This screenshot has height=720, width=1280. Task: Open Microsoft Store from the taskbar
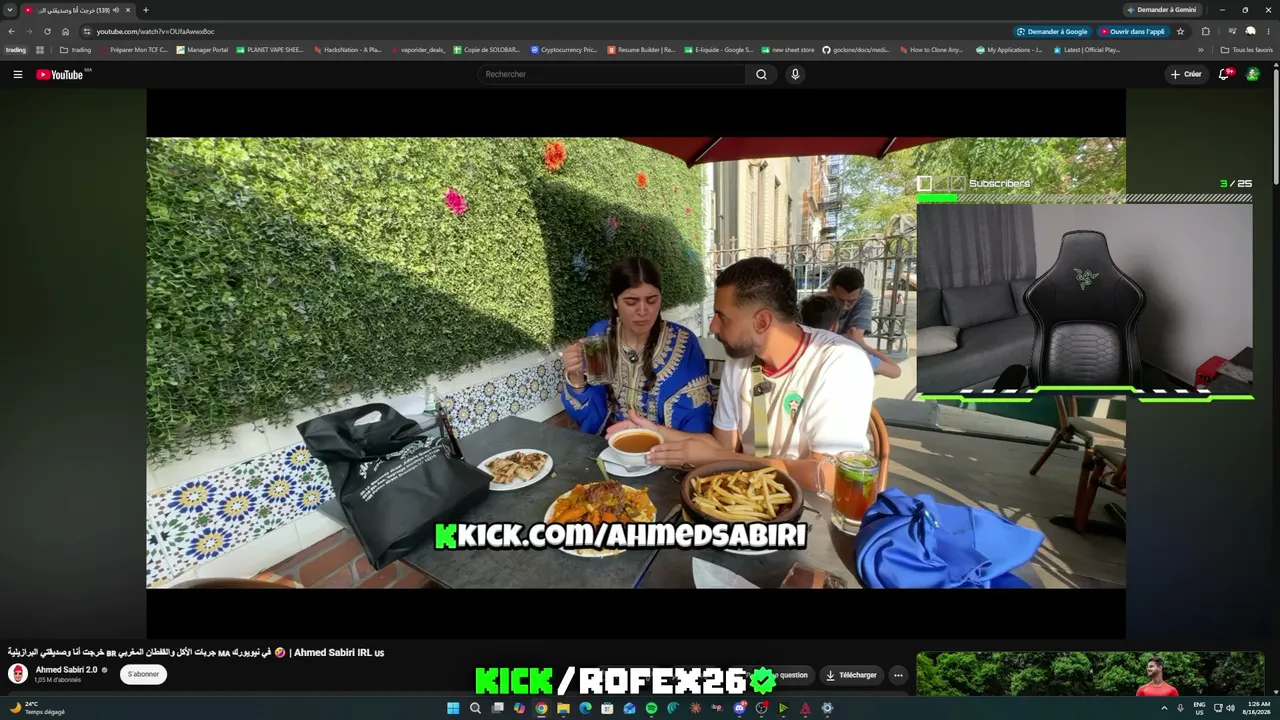607,708
